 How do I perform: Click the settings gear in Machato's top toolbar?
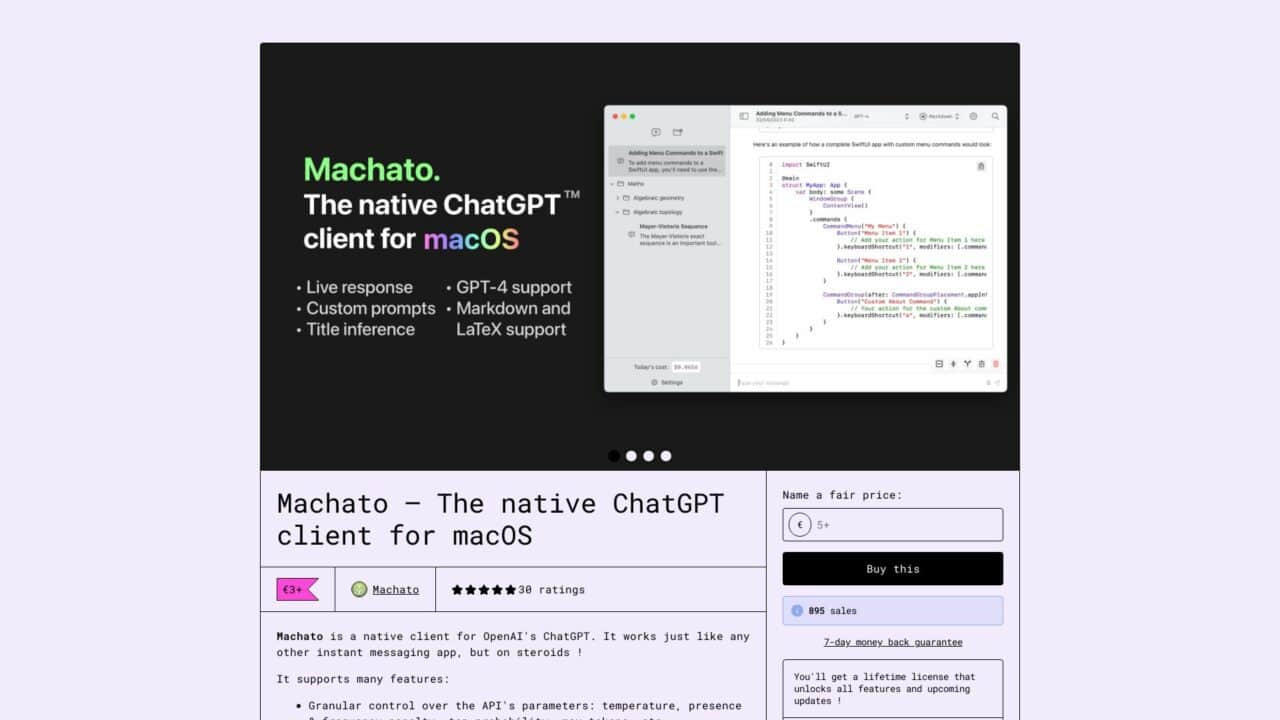pyautogui.click(x=973, y=116)
